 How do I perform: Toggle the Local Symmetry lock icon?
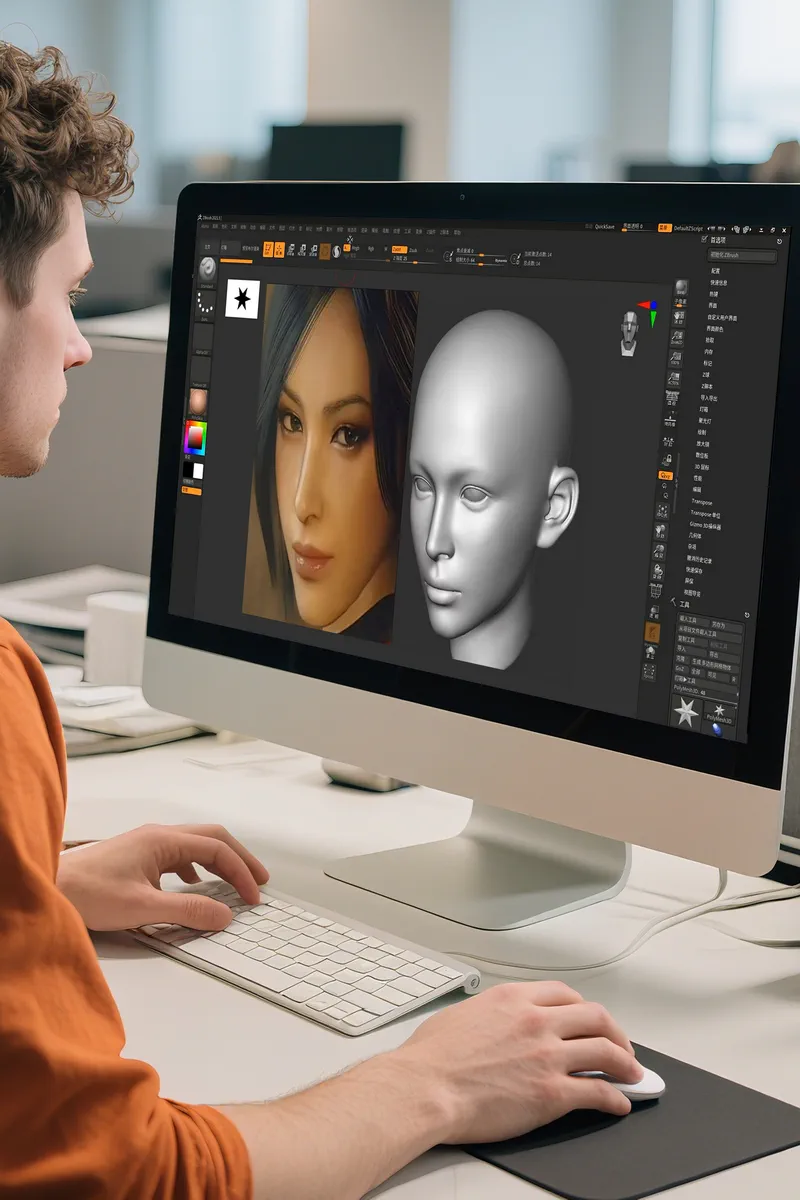pos(664,459)
